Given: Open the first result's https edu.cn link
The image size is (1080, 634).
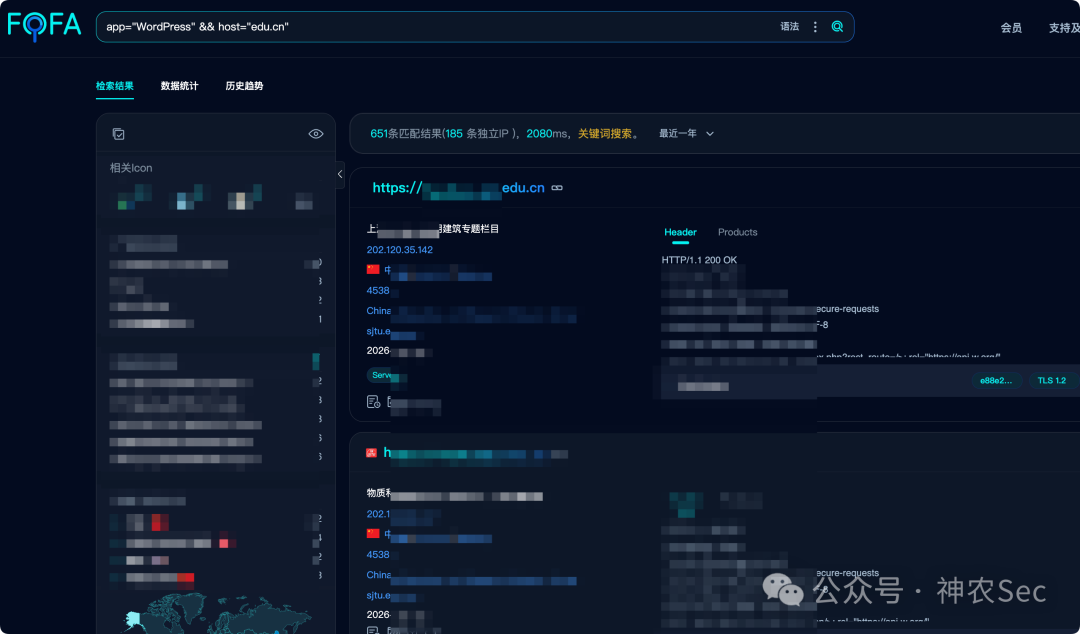Looking at the screenshot, I should coord(458,187).
